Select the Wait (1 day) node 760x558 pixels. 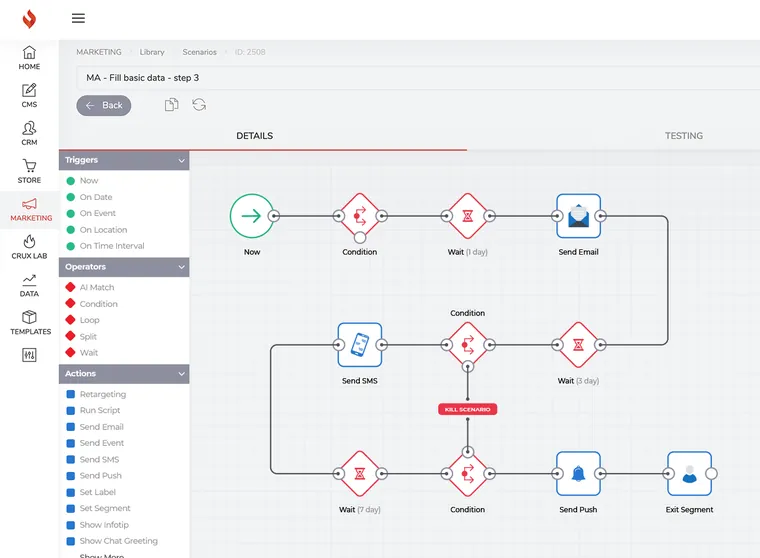coord(468,216)
